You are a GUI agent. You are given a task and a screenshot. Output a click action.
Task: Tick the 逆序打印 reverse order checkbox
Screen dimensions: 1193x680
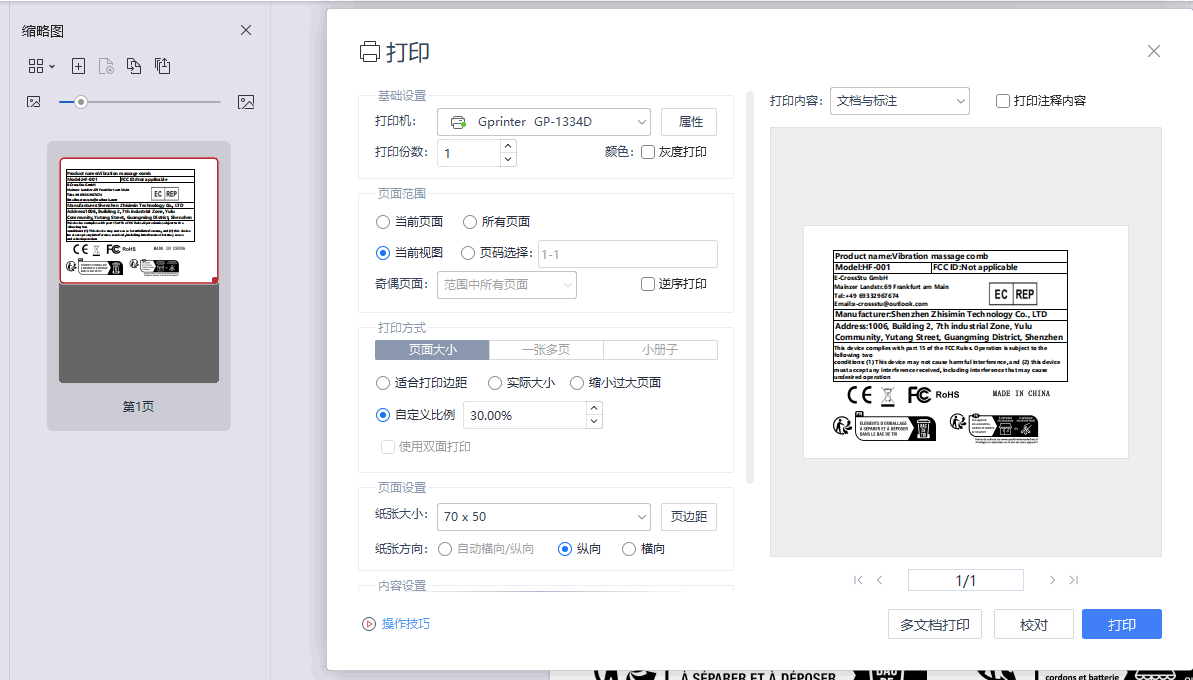(x=648, y=284)
